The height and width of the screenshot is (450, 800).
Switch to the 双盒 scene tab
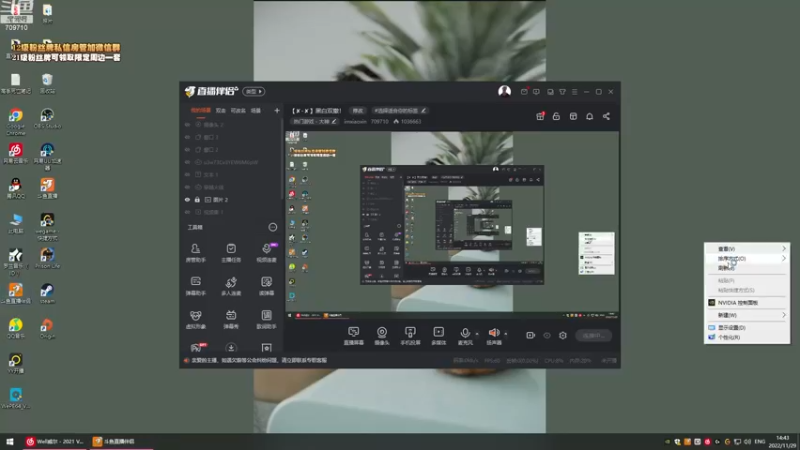(220, 110)
